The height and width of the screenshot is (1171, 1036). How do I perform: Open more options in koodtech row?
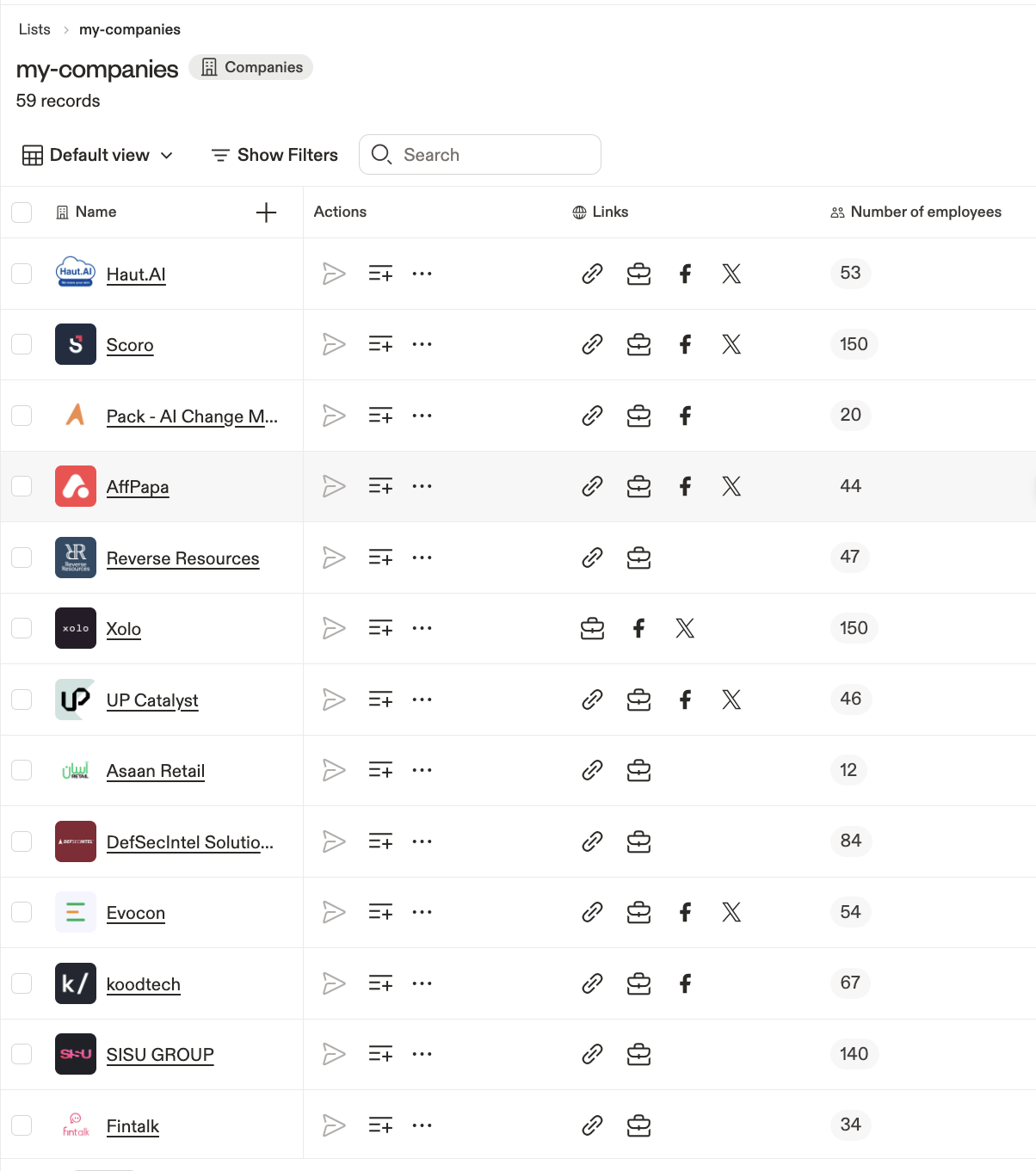tap(422, 983)
